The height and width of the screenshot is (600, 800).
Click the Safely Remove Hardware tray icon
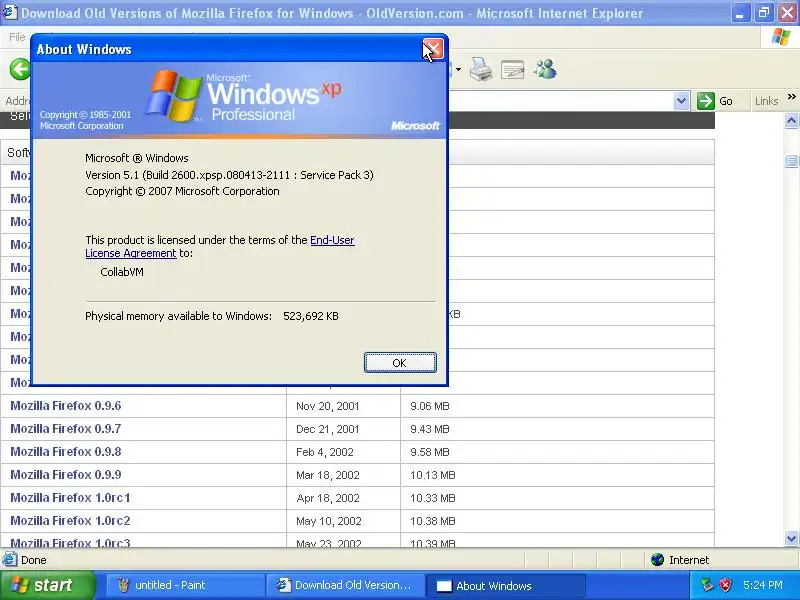click(x=707, y=585)
